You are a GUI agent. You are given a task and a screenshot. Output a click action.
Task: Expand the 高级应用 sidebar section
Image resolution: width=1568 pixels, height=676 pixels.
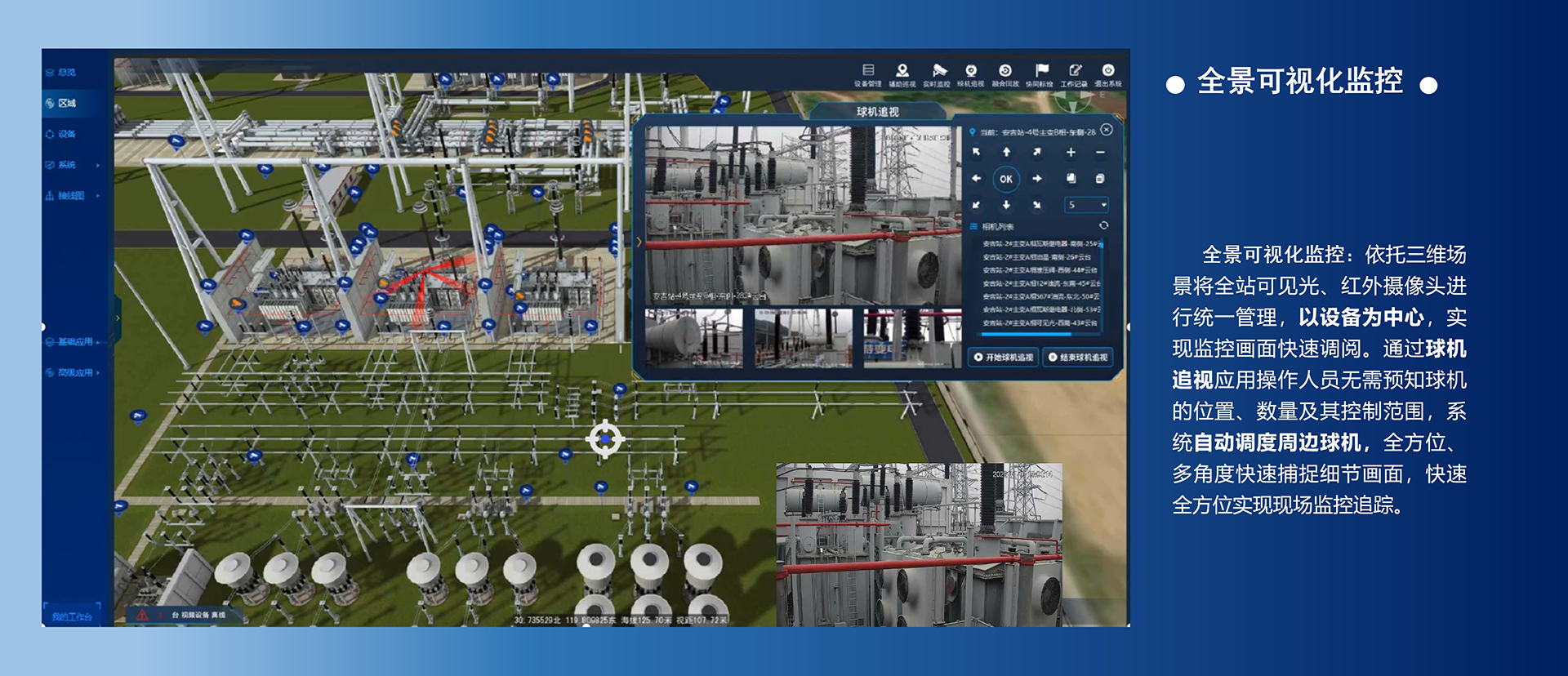pos(74,372)
